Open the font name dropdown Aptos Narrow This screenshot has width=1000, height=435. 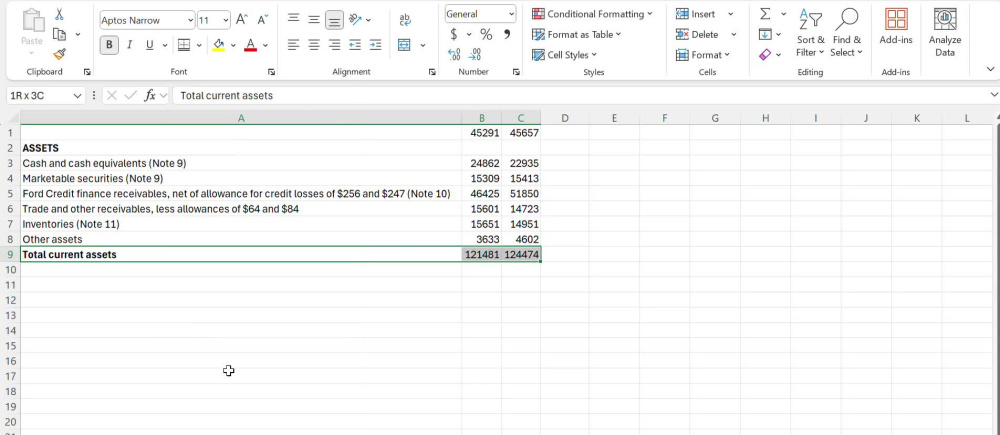tap(190, 20)
